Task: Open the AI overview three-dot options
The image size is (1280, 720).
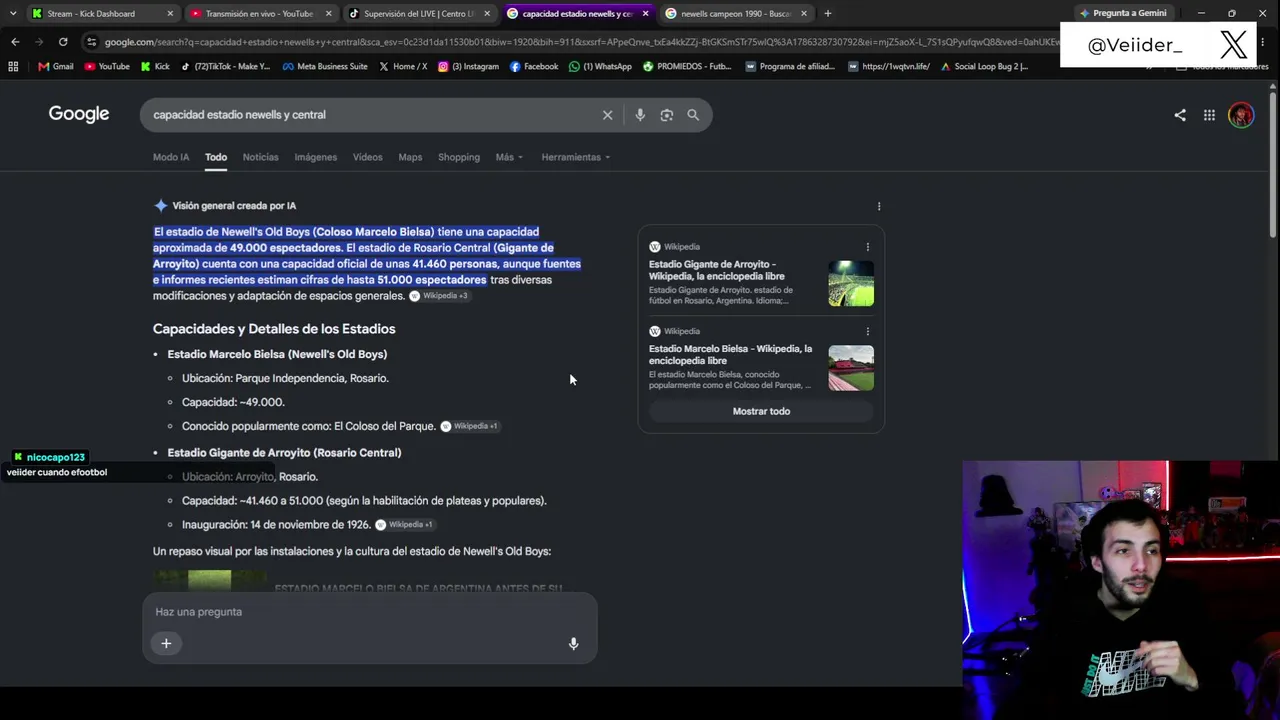Action: point(879,206)
